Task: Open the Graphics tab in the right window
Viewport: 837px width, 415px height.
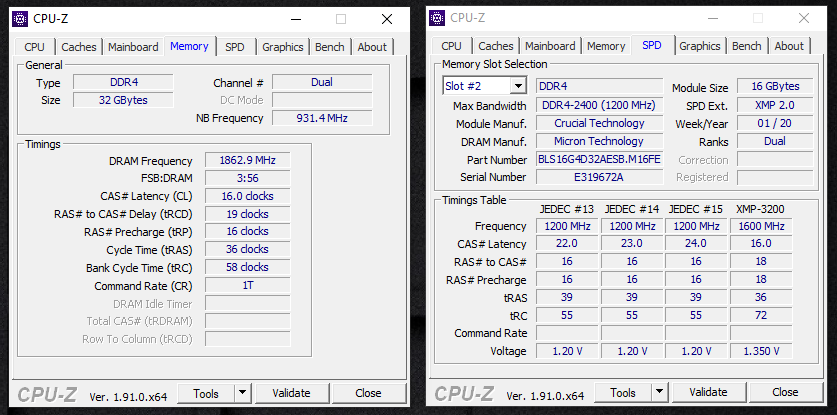Action: 700,46
